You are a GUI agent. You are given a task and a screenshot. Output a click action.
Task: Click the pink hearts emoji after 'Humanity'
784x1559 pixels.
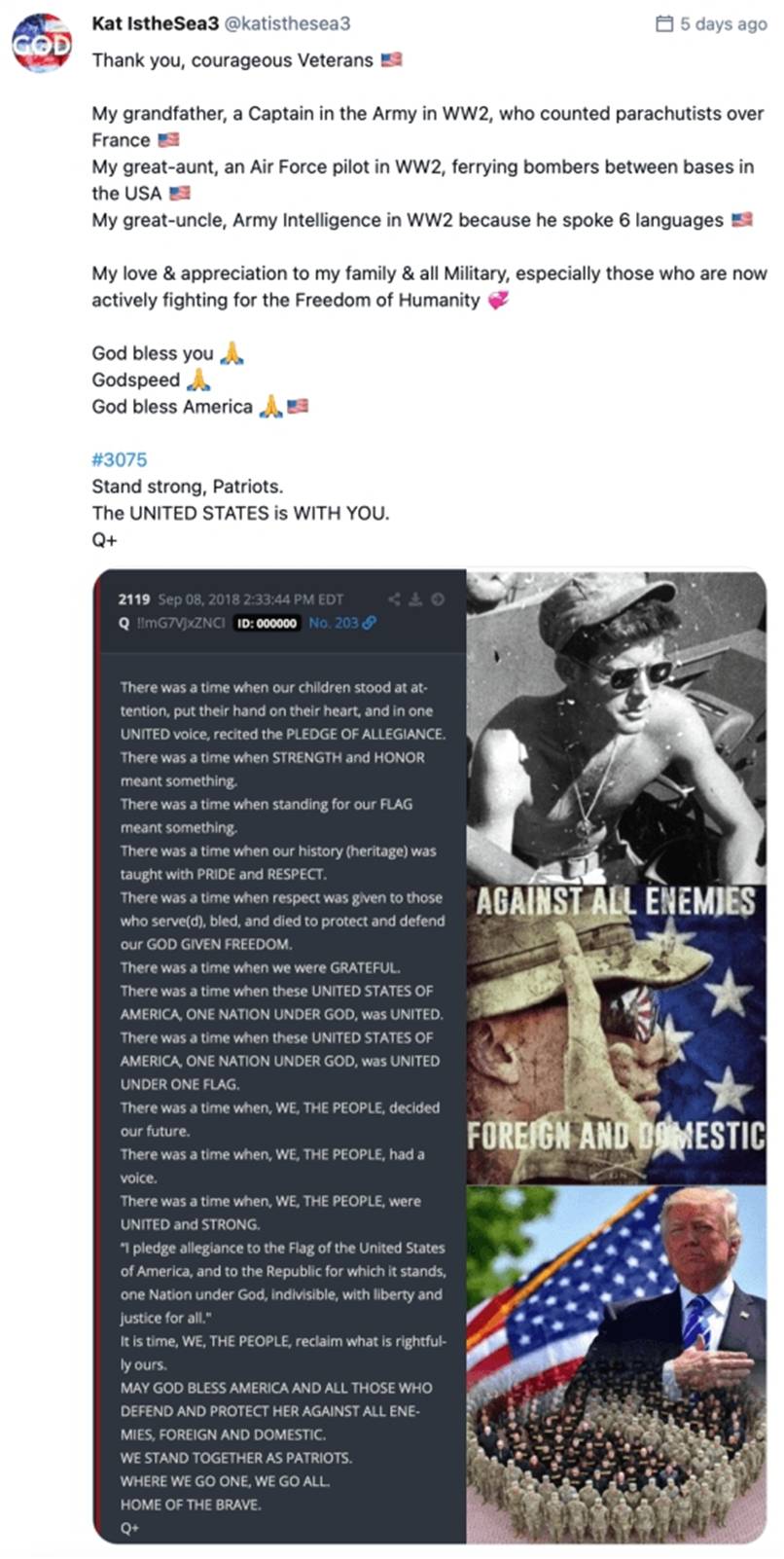[x=498, y=301]
